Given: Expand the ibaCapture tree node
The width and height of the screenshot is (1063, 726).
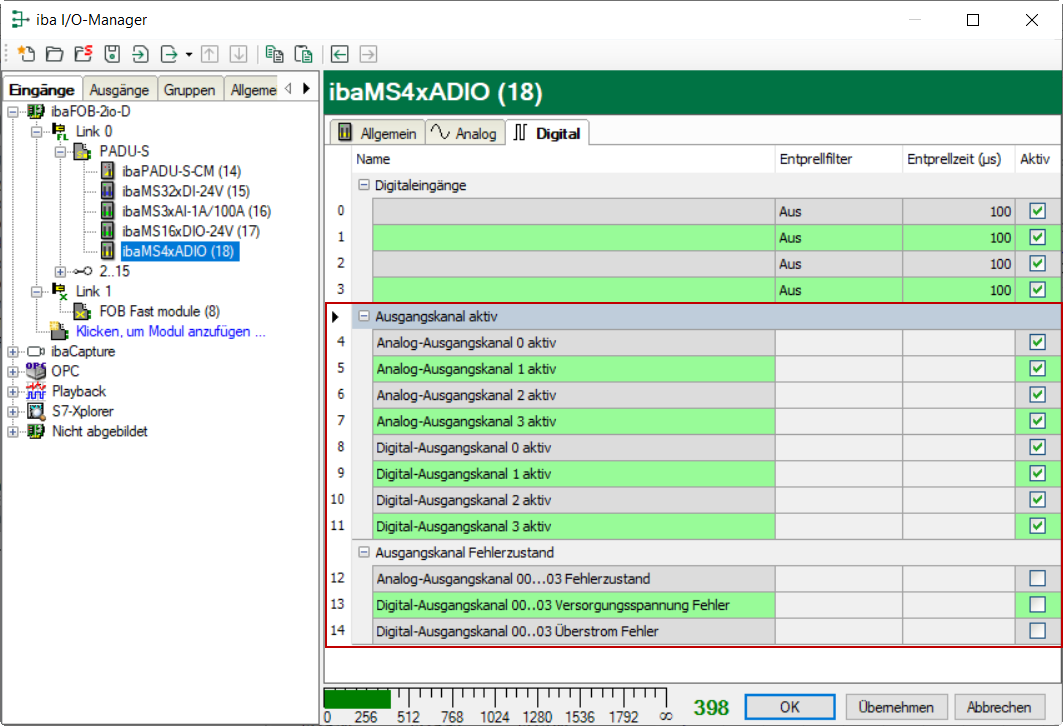Looking at the screenshot, I should (x=13, y=352).
